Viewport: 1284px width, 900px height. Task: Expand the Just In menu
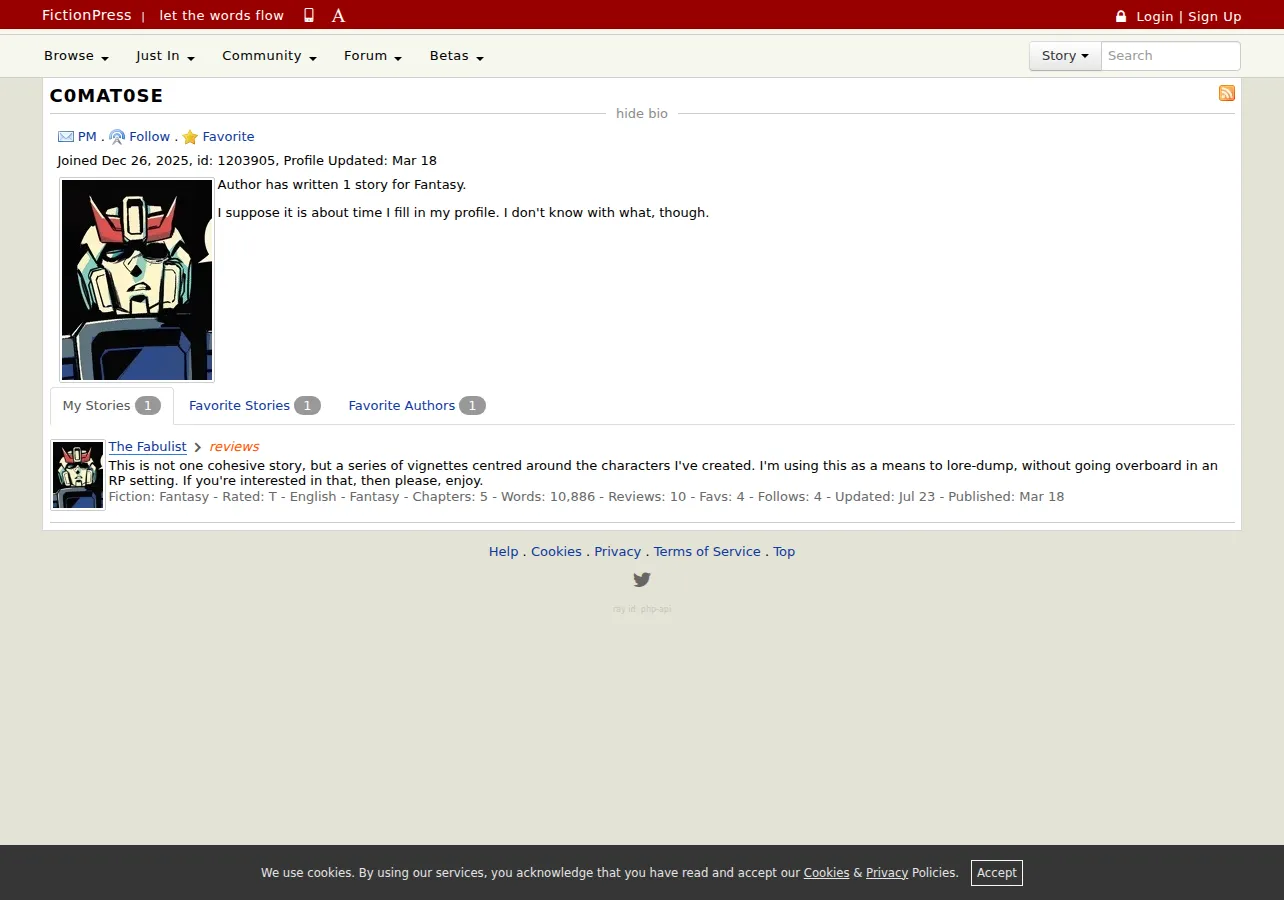pos(165,56)
